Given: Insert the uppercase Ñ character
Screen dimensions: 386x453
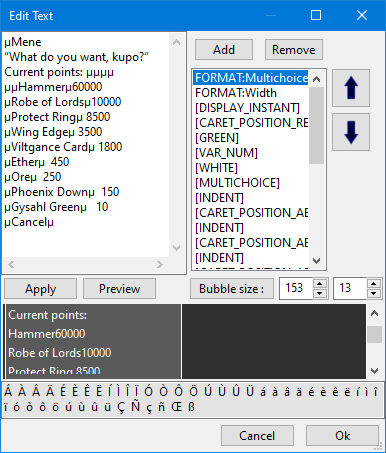Looking at the screenshot, I should (x=135, y=407).
